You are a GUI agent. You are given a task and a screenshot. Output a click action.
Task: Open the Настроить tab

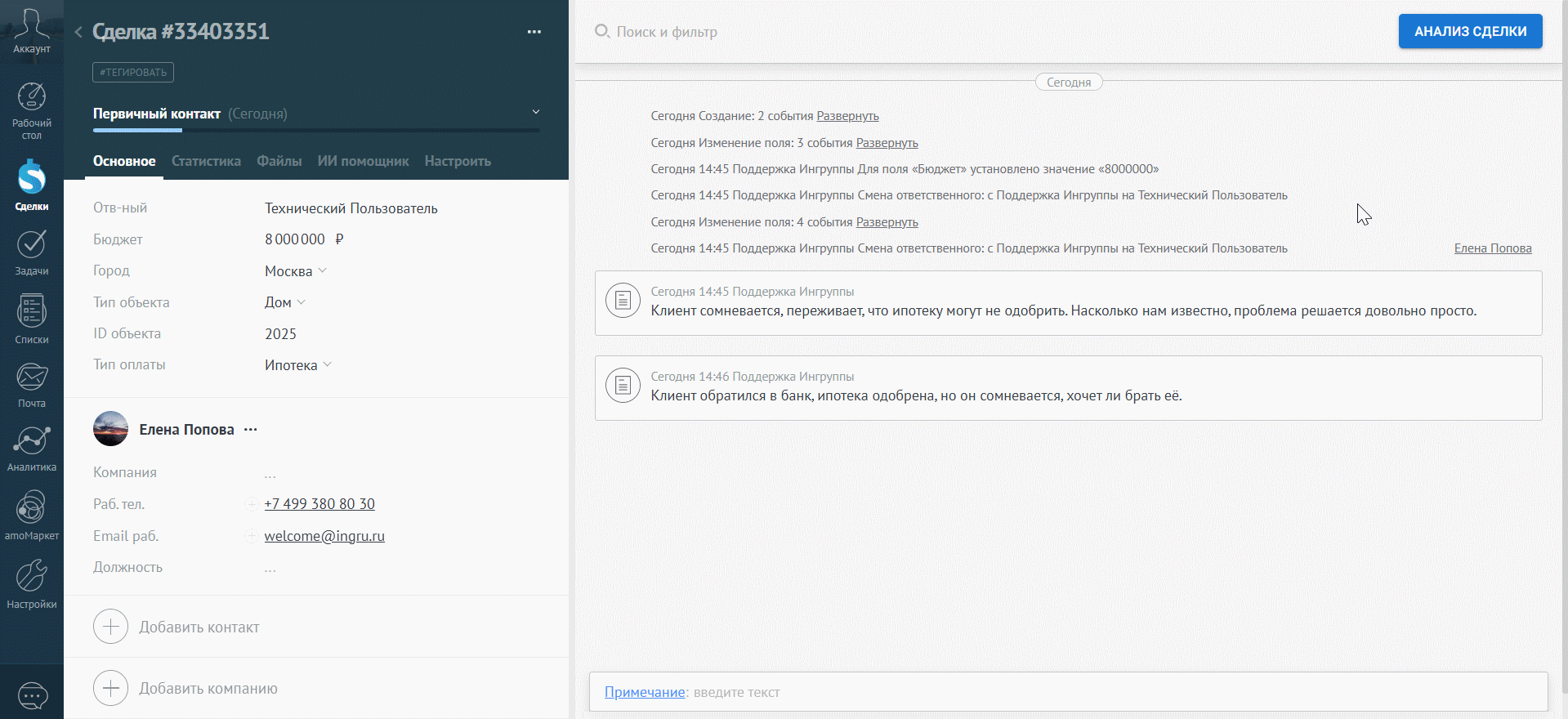click(458, 161)
